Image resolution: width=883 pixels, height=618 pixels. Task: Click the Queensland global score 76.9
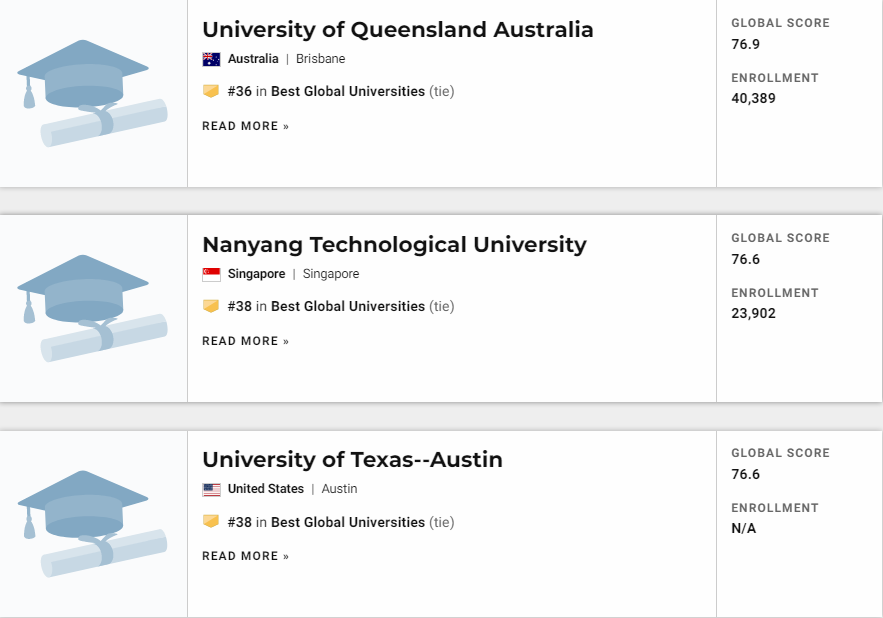[x=746, y=45]
